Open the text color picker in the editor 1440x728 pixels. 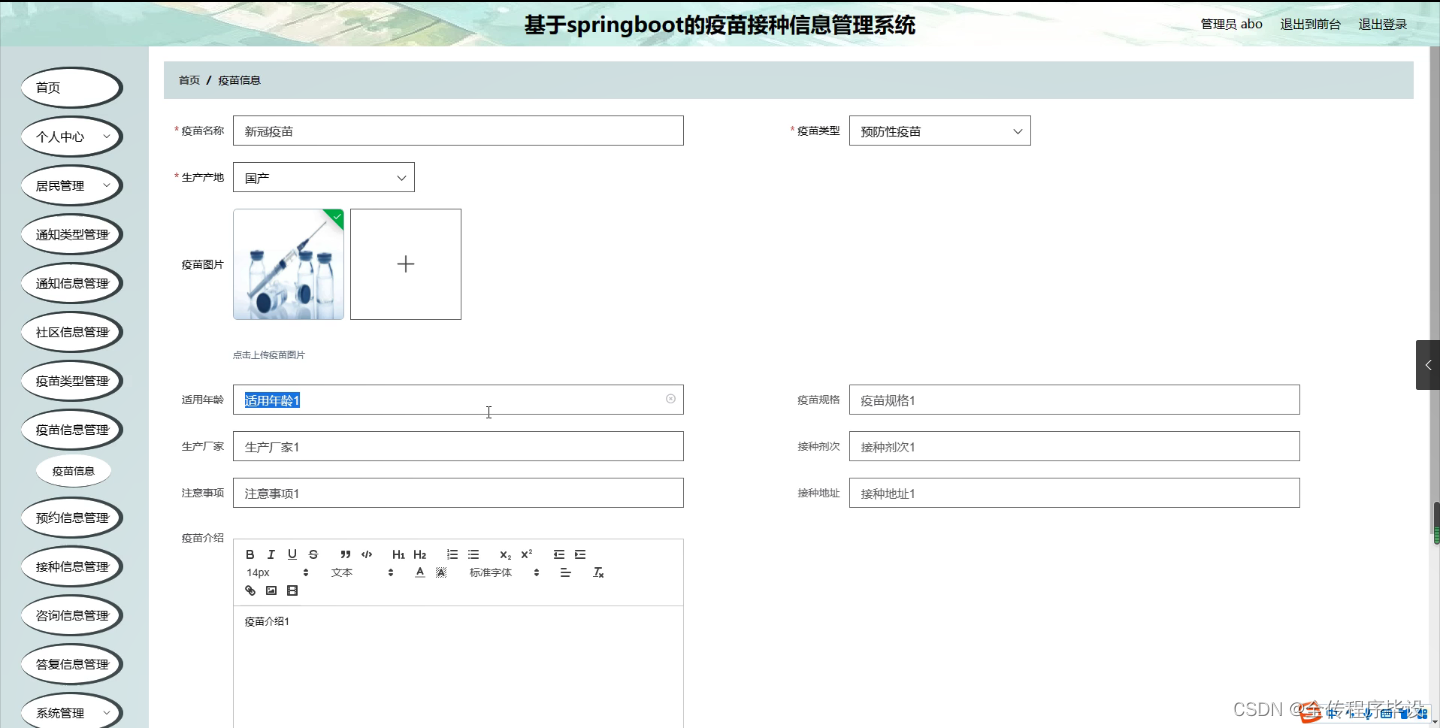[x=420, y=572]
